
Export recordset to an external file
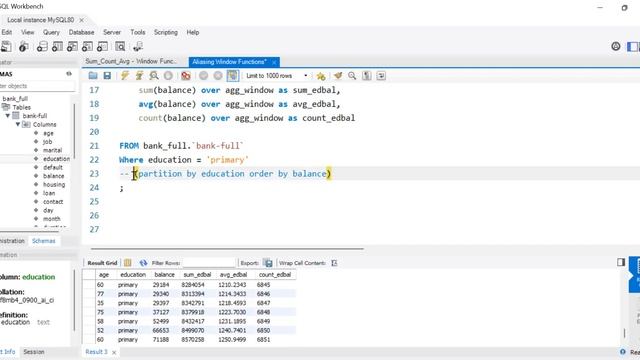click(x=268, y=263)
